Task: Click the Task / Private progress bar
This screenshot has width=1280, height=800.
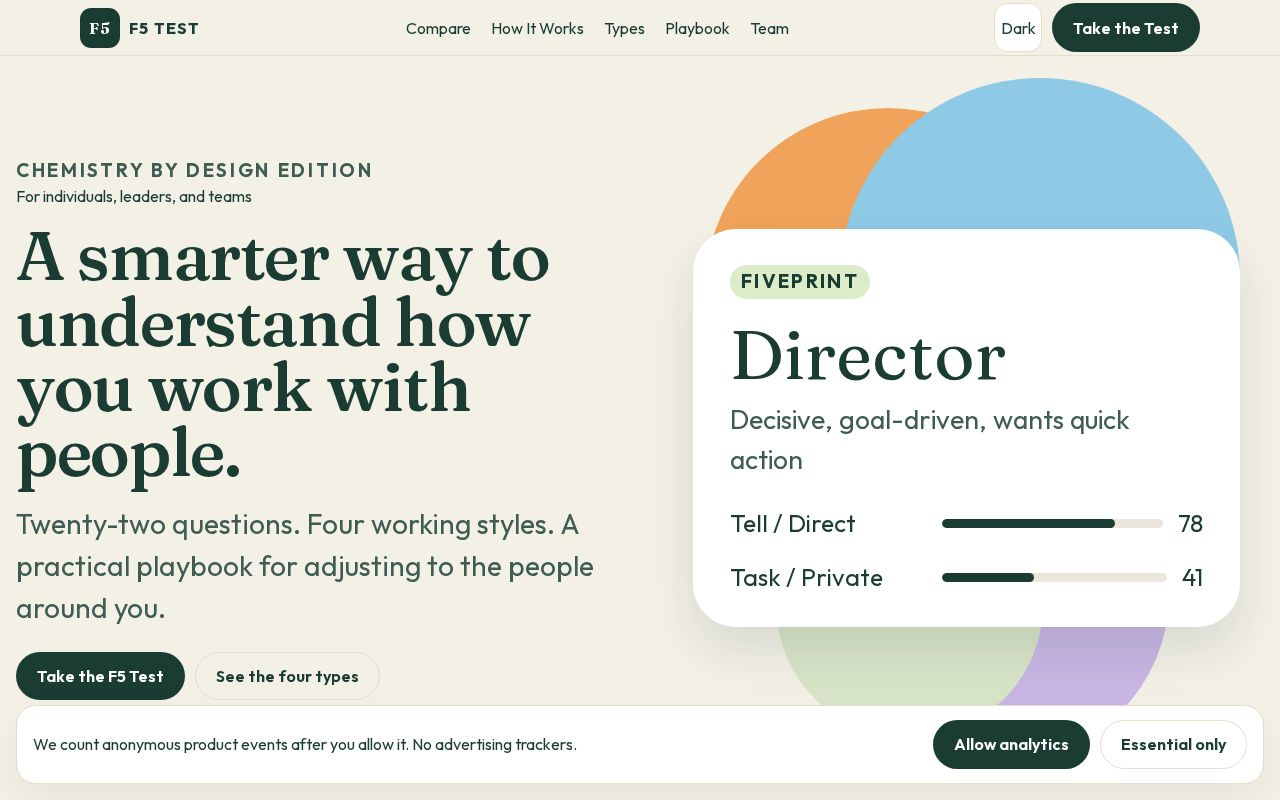Action: tap(1054, 577)
